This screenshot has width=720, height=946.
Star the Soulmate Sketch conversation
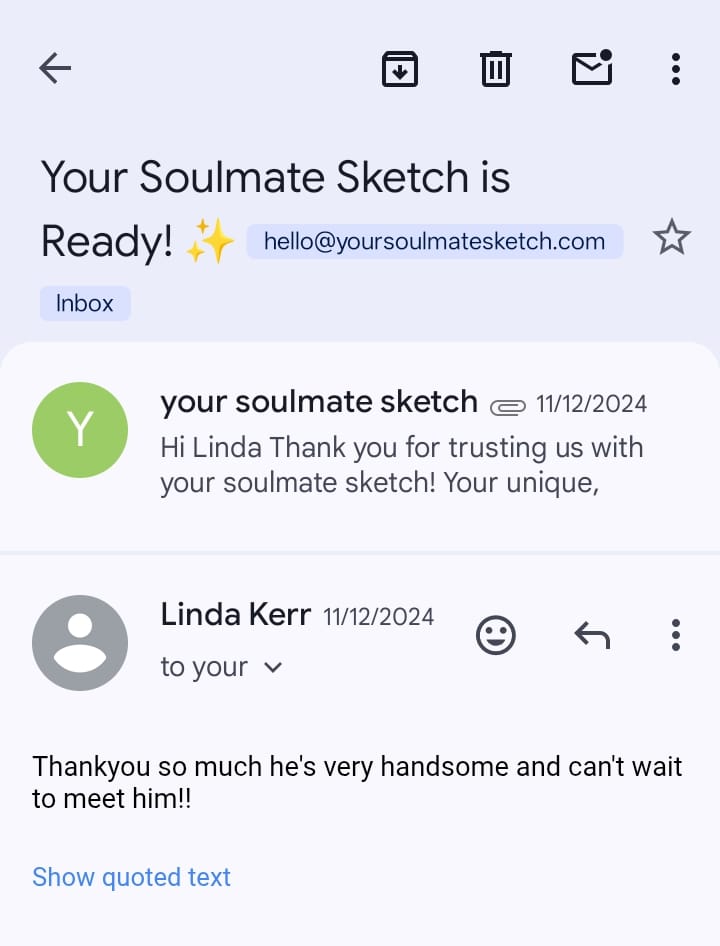point(671,239)
